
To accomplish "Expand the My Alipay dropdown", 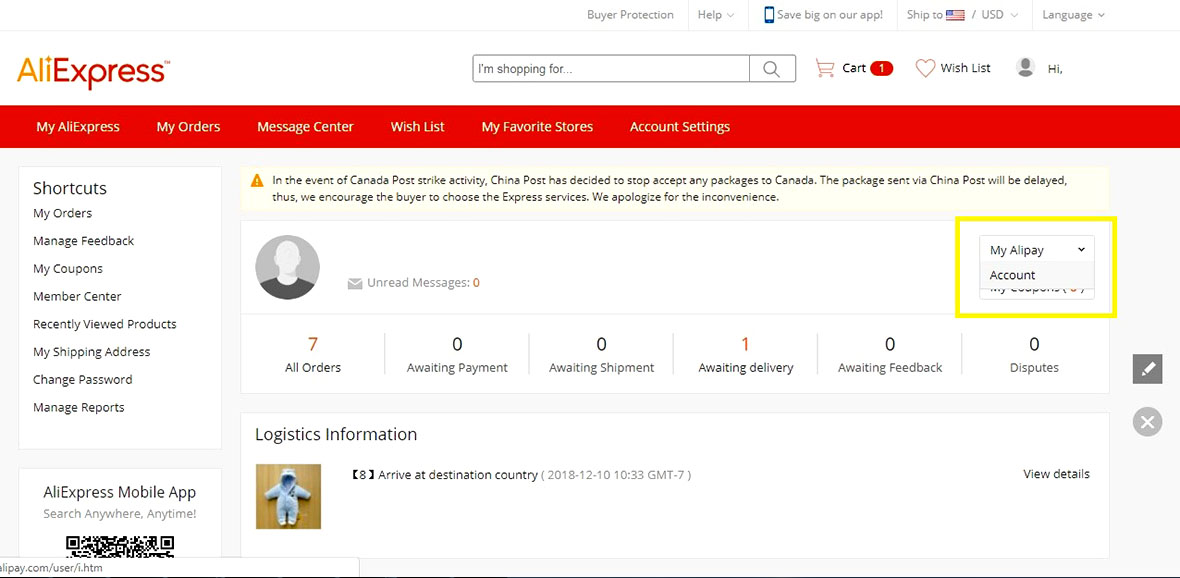I will pyautogui.click(x=1037, y=250).
